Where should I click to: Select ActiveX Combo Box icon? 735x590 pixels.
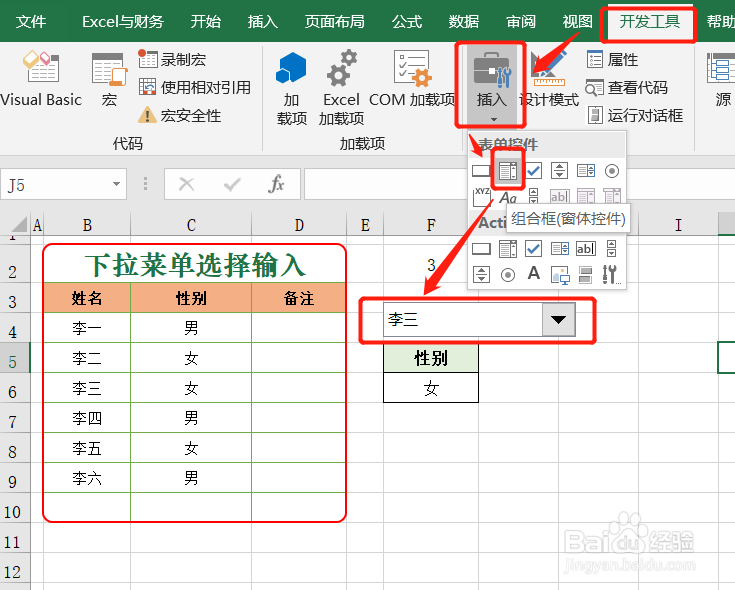(x=508, y=249)
